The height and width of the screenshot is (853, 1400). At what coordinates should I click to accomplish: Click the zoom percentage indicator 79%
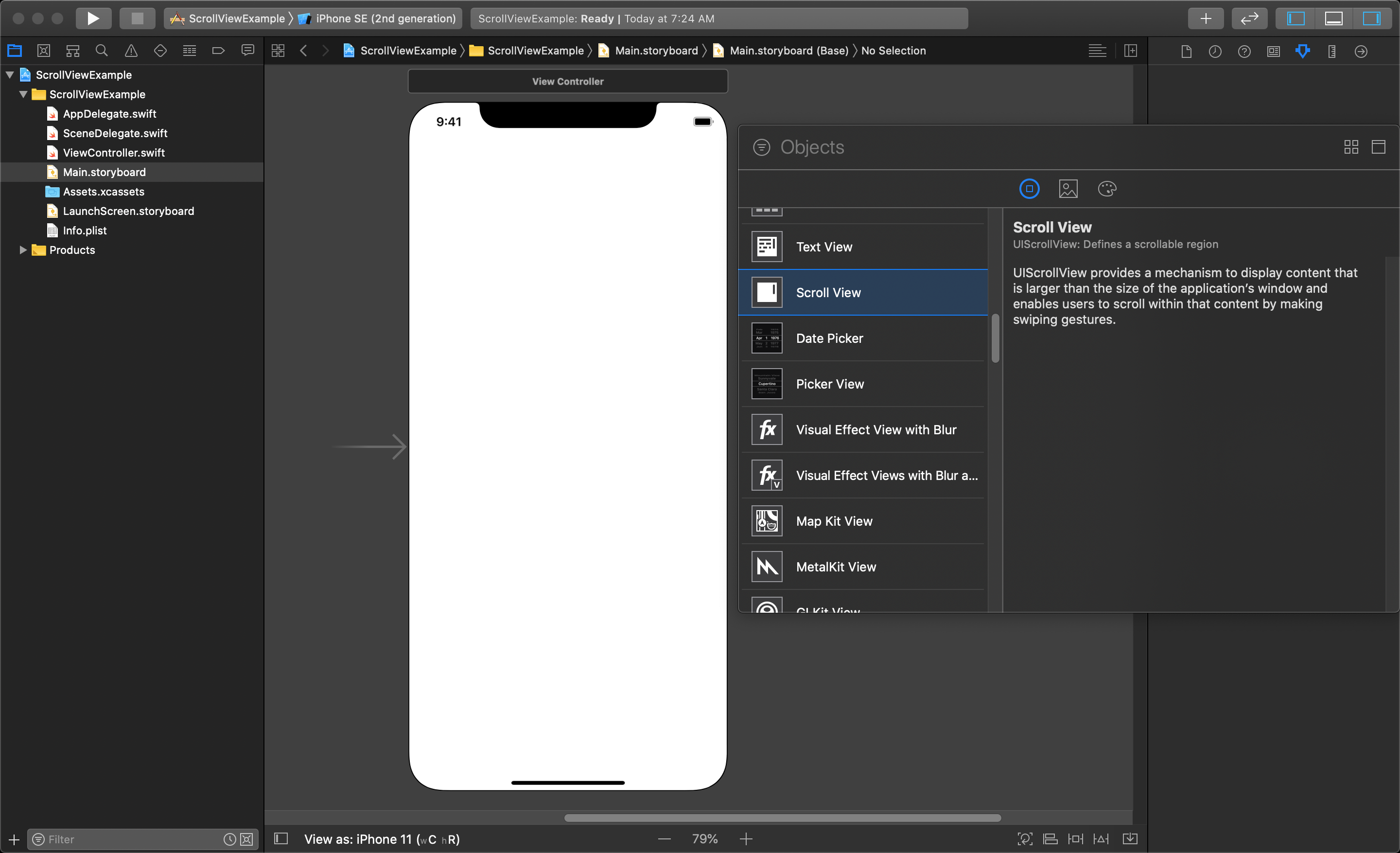(x=705, y=838)
